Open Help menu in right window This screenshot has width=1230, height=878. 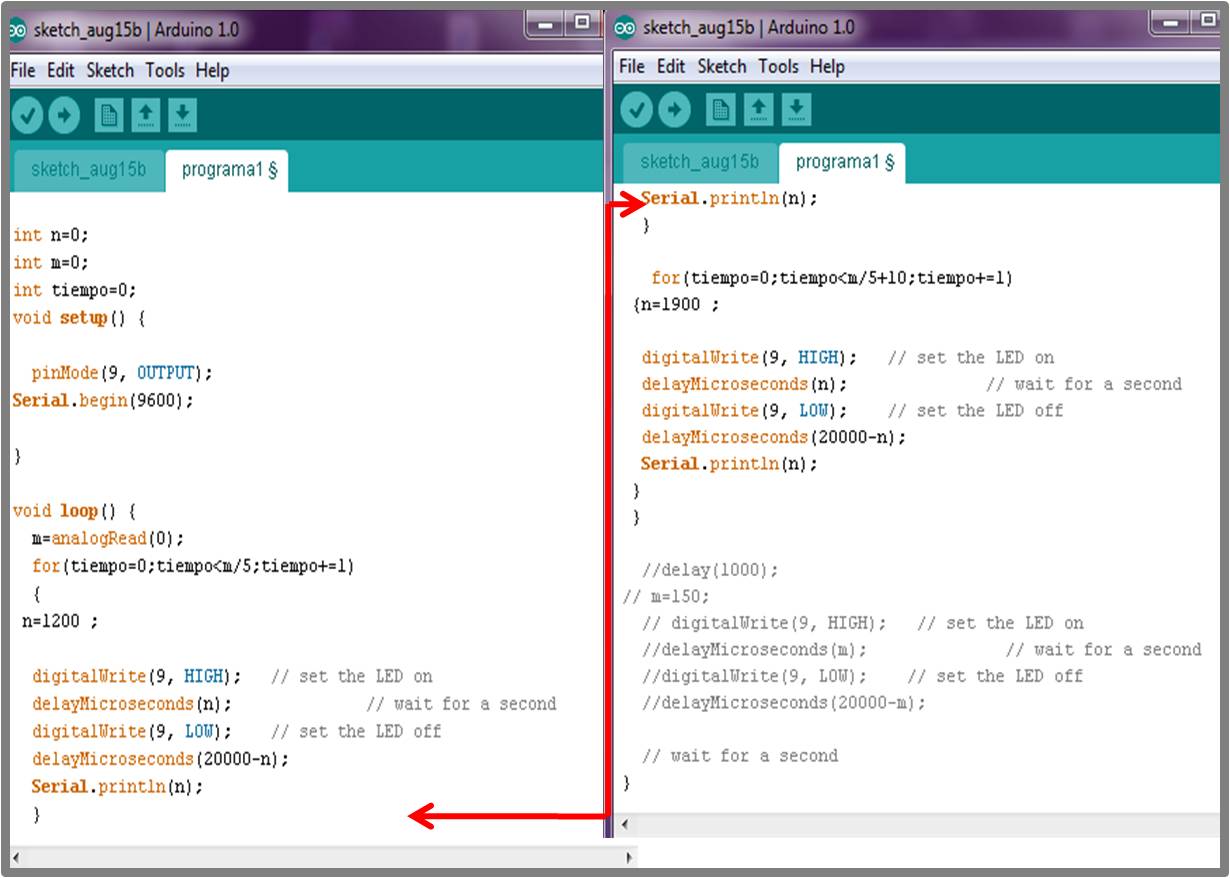(827, 67)
